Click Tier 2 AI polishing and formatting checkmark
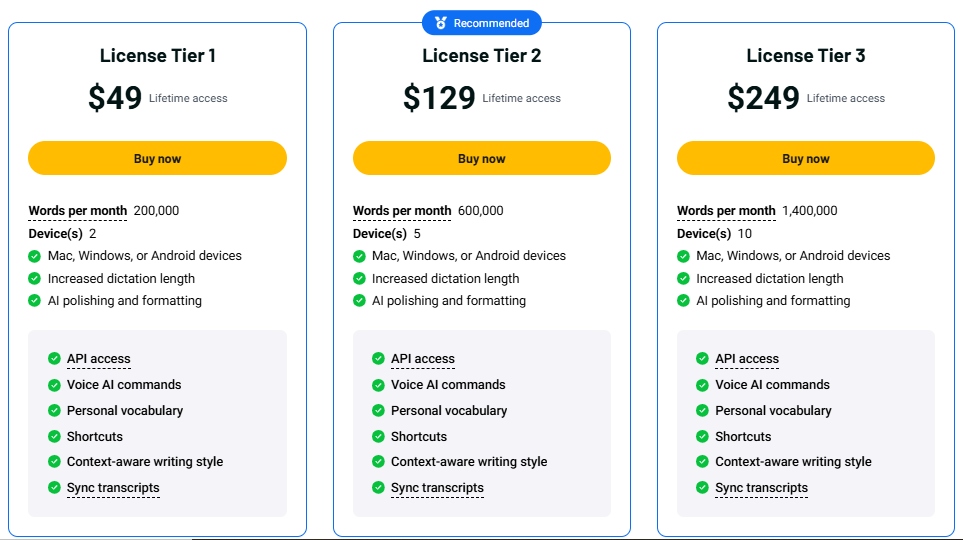This screenshot has width=963, height=540. 359,301
